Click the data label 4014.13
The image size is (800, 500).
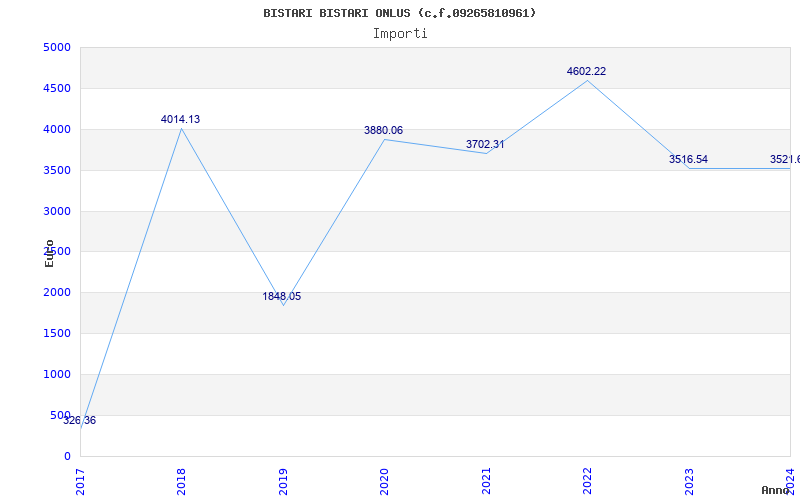(x=180, y=119)
